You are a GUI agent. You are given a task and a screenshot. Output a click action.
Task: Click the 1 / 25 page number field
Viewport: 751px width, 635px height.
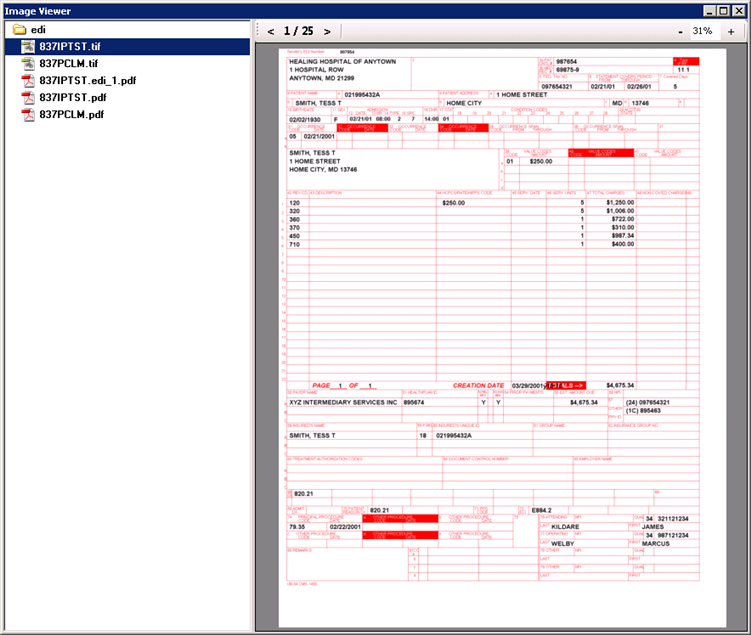[298, 32]
